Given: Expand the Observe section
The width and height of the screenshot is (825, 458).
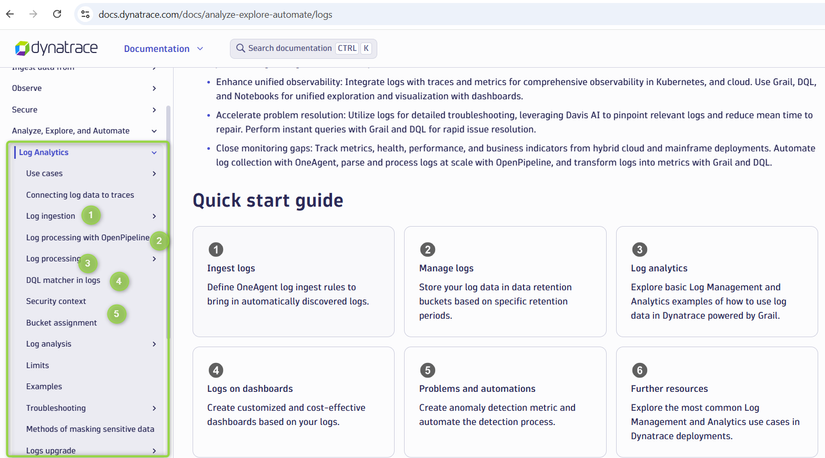Looking at the screenshot, I should (x=154, y=88).
